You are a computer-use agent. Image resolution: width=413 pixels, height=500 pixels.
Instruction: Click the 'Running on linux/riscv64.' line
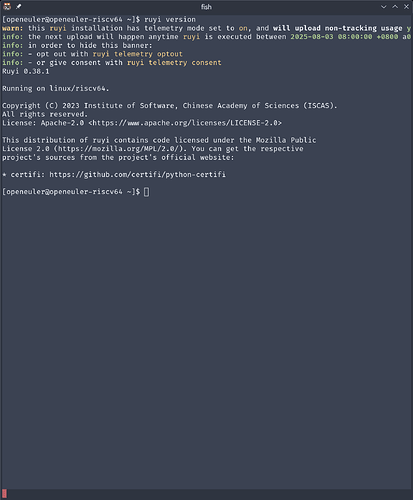pos(56,89)
